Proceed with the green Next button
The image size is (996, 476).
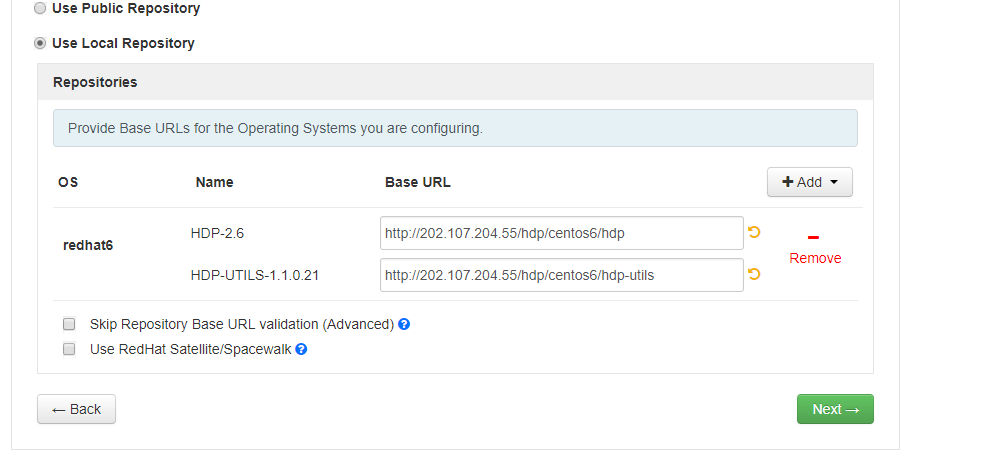[x=835, y=409]
